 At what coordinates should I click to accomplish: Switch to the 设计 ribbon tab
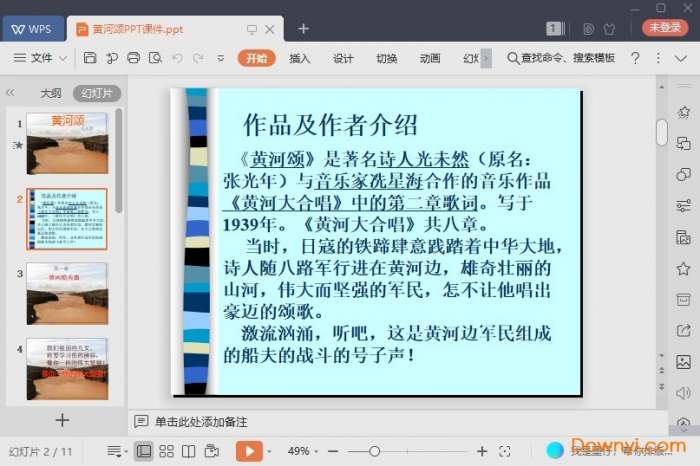tap(343, 58)
